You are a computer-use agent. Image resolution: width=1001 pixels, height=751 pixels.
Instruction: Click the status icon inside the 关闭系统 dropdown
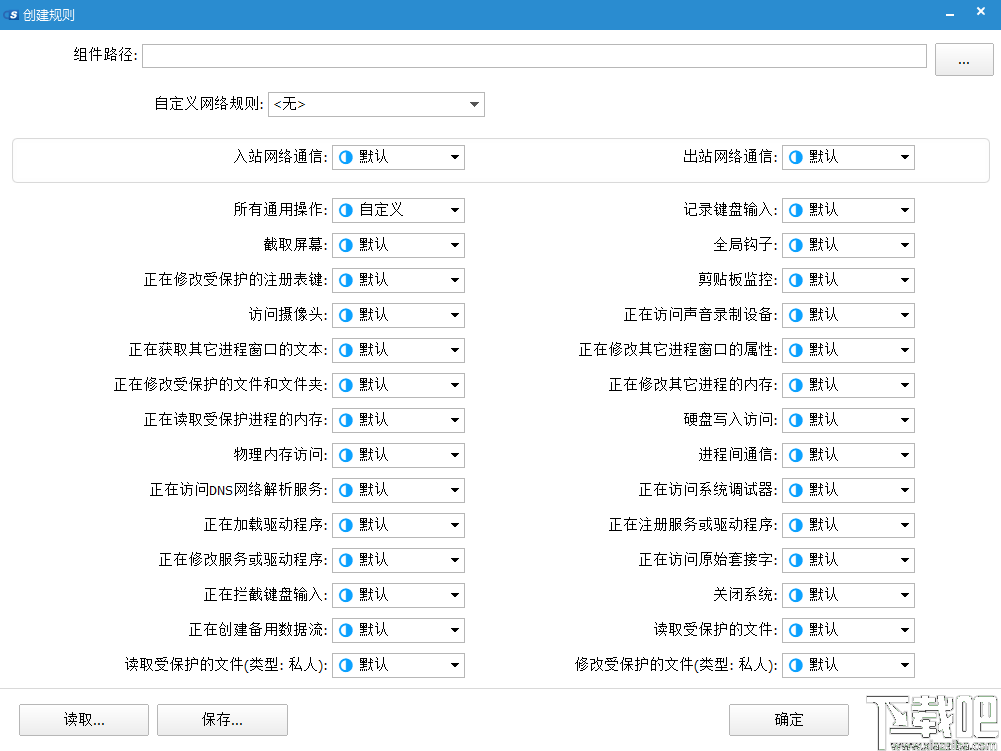tap(795, 595)
